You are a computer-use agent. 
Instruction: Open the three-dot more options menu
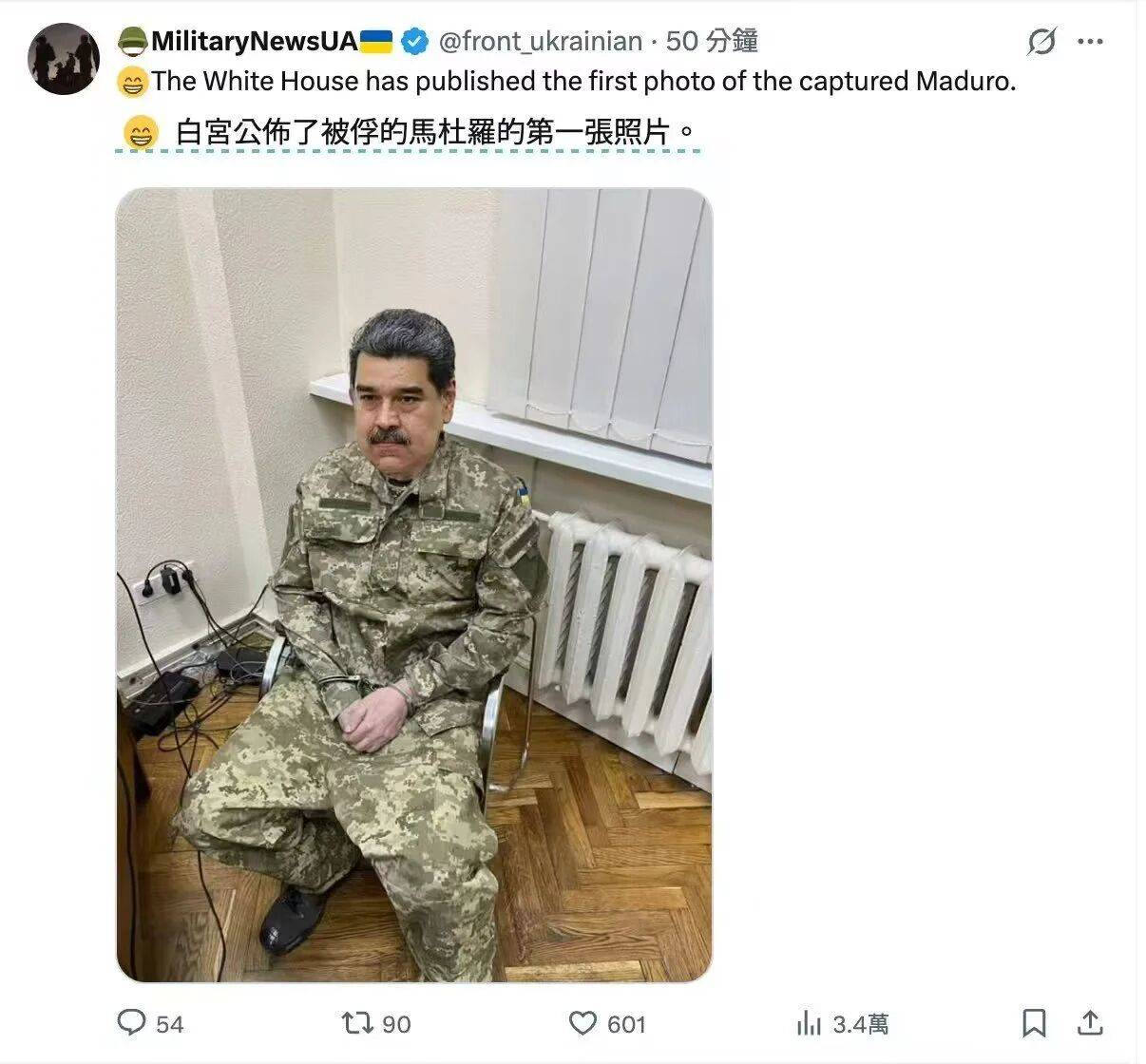[x=1090, y=41]
